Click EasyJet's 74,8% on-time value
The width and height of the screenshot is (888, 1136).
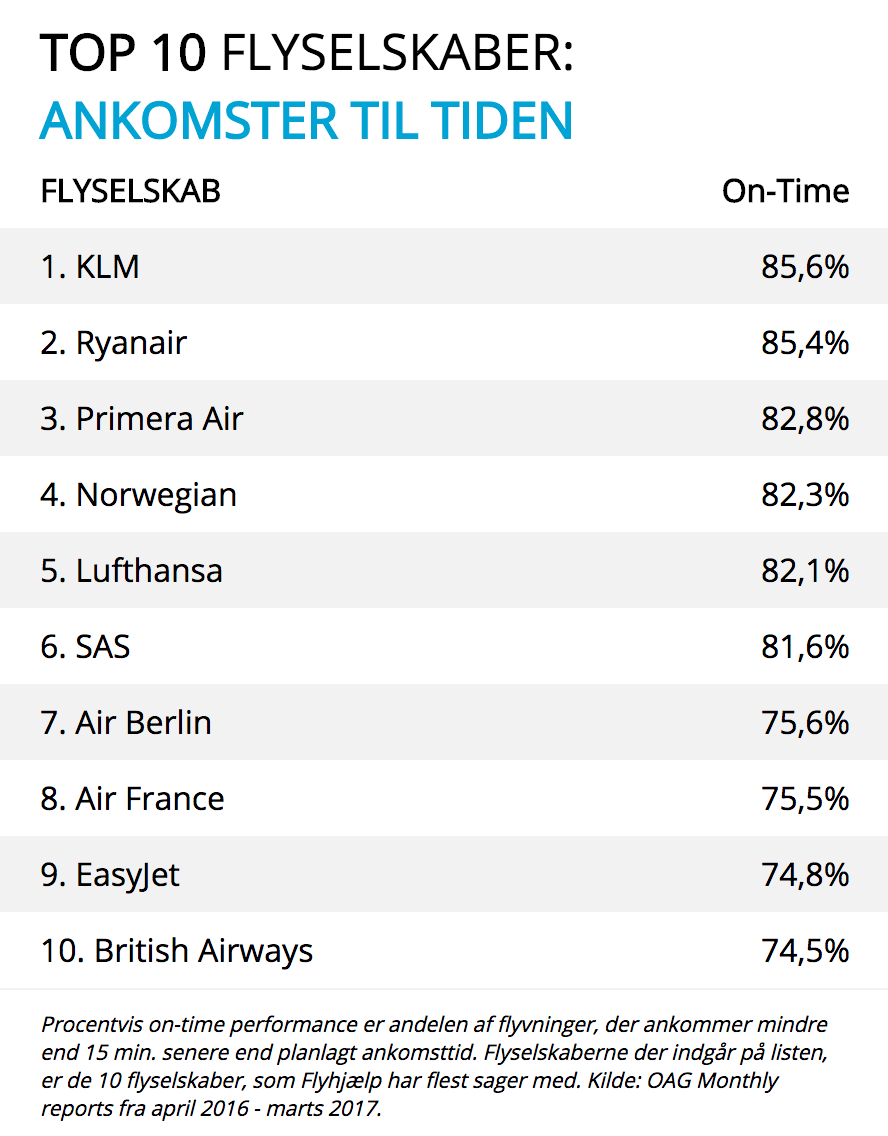pyautogui.click(x=804, y=875)
